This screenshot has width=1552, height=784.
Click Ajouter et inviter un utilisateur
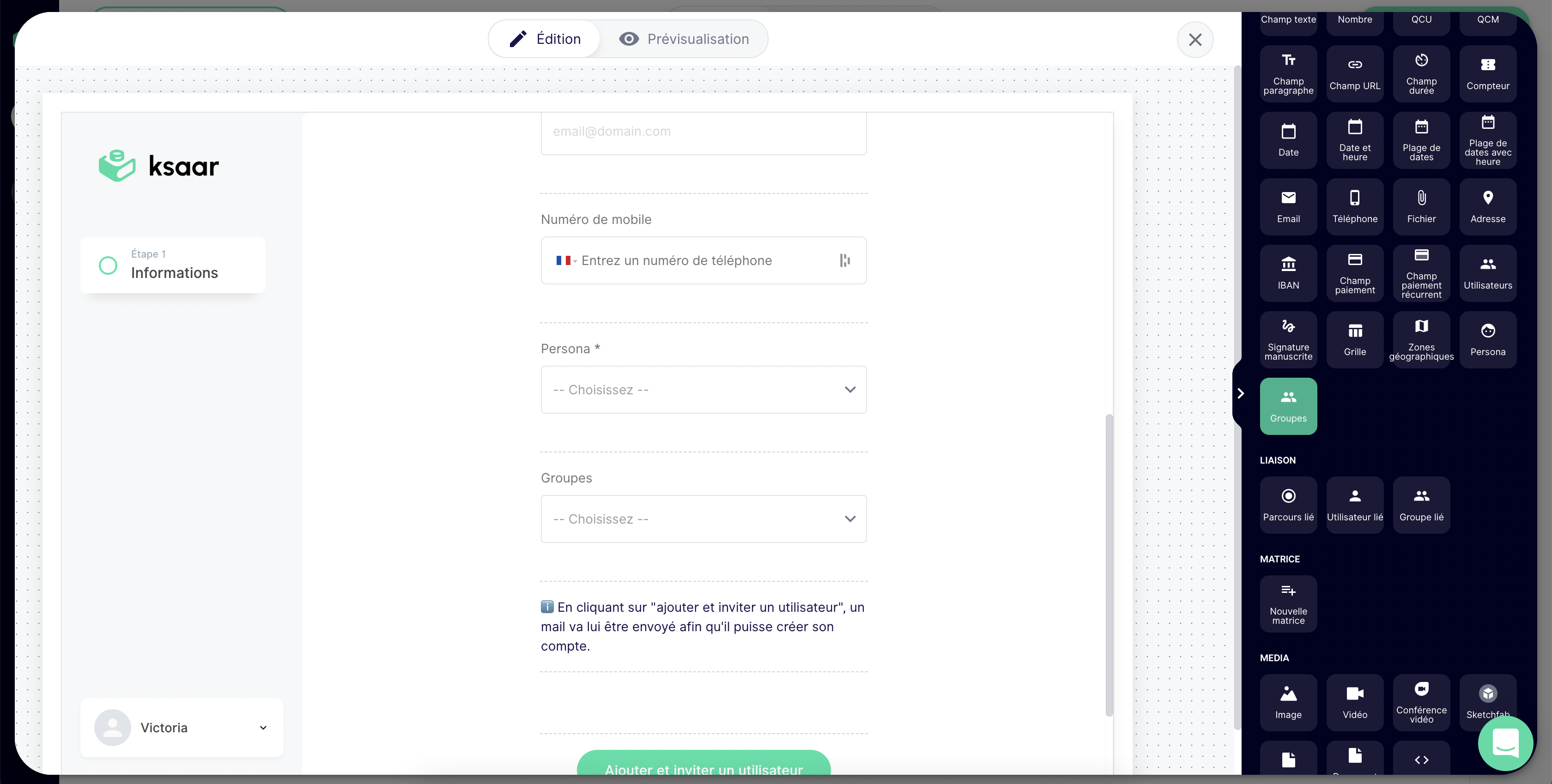click(703, 763)
